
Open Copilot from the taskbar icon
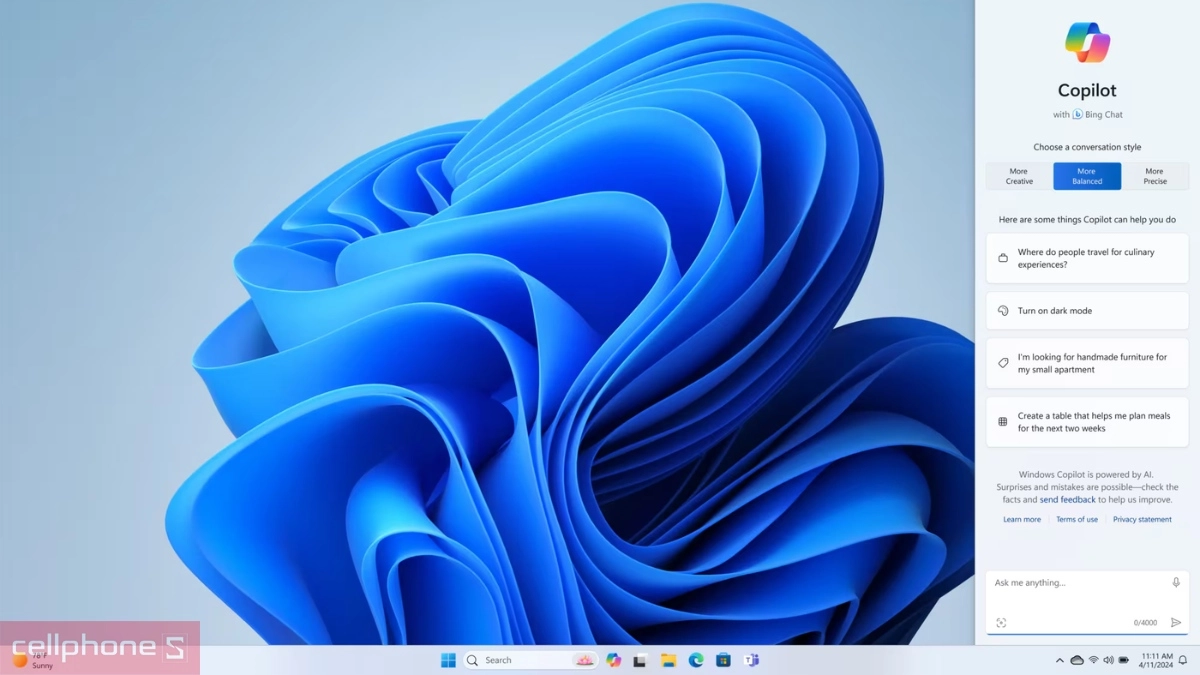tap(614, 660)
